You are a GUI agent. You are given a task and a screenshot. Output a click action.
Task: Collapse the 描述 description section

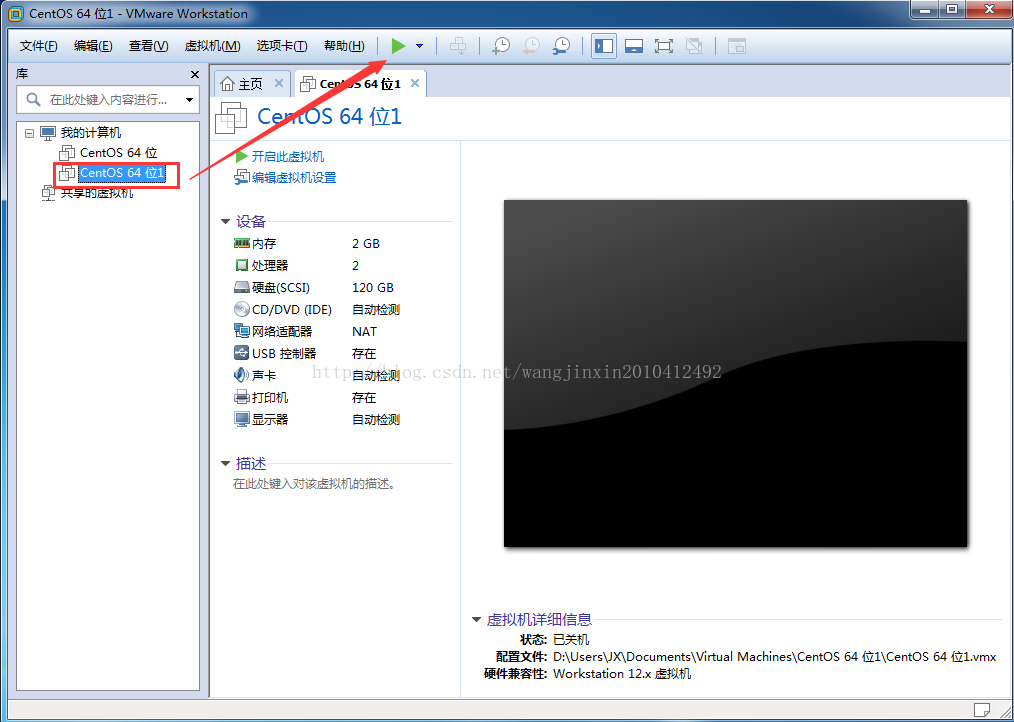[225, 464]
